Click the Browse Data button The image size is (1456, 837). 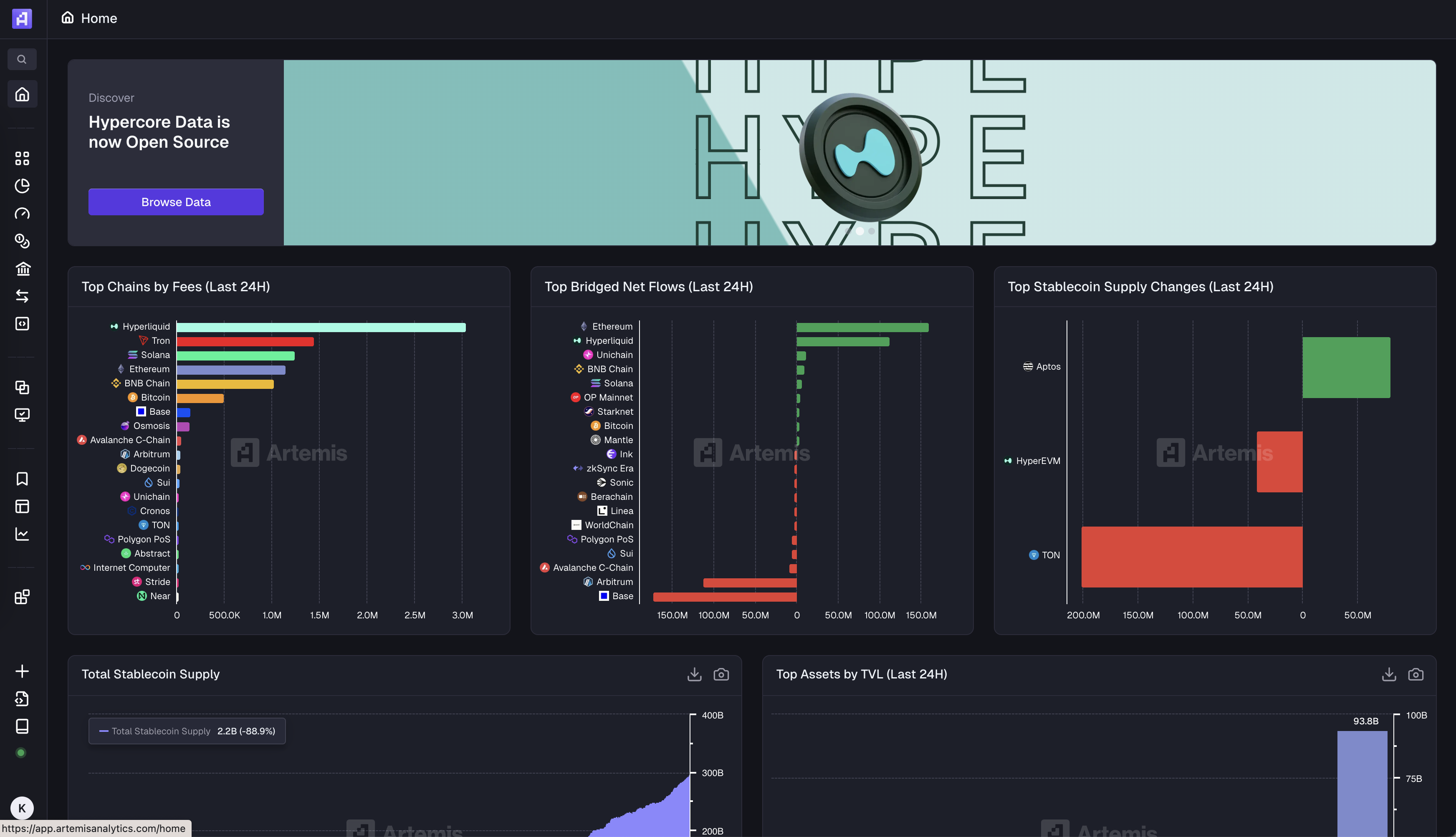tap(176, 202)
